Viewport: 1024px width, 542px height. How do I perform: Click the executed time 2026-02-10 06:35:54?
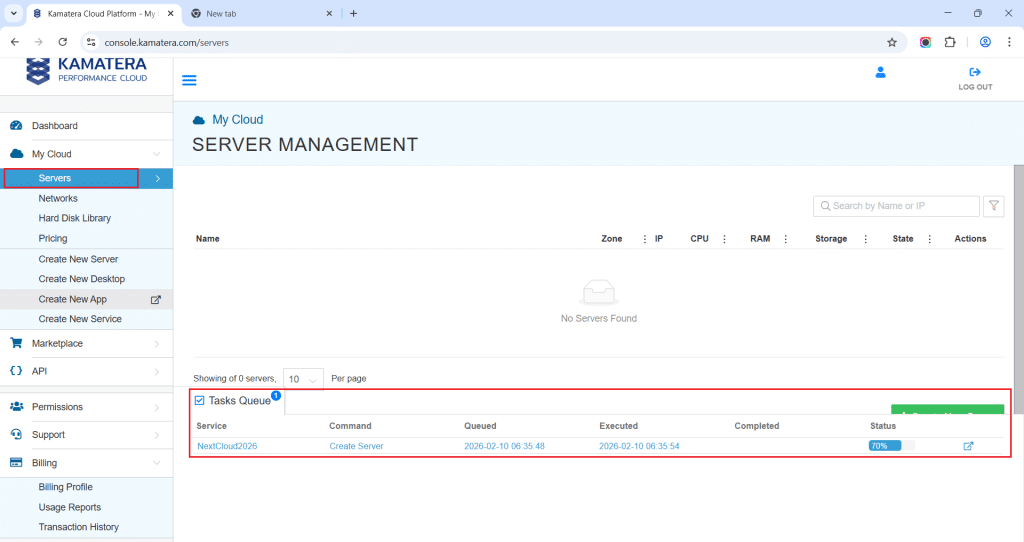(639, 446)
